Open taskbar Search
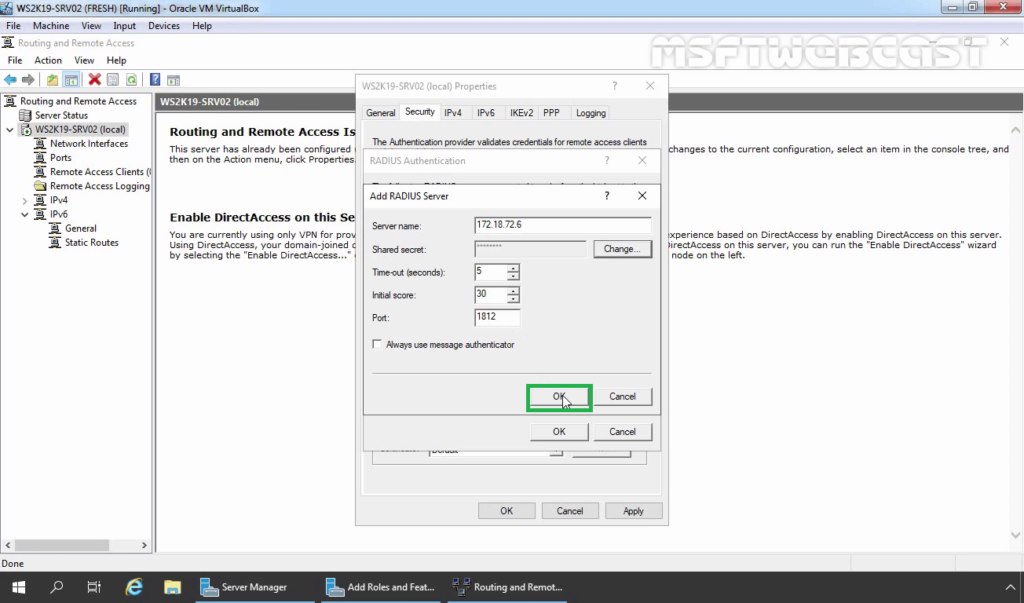Image resolution: width=1024 pixels, height=603 pixels. 57,587
